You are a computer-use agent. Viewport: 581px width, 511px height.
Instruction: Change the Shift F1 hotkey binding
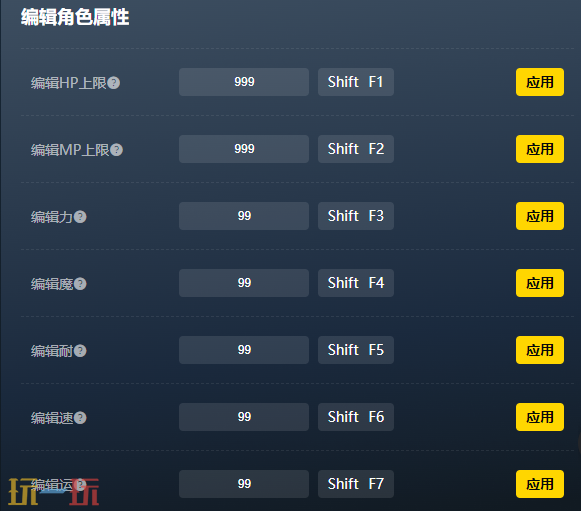point(356,82)
